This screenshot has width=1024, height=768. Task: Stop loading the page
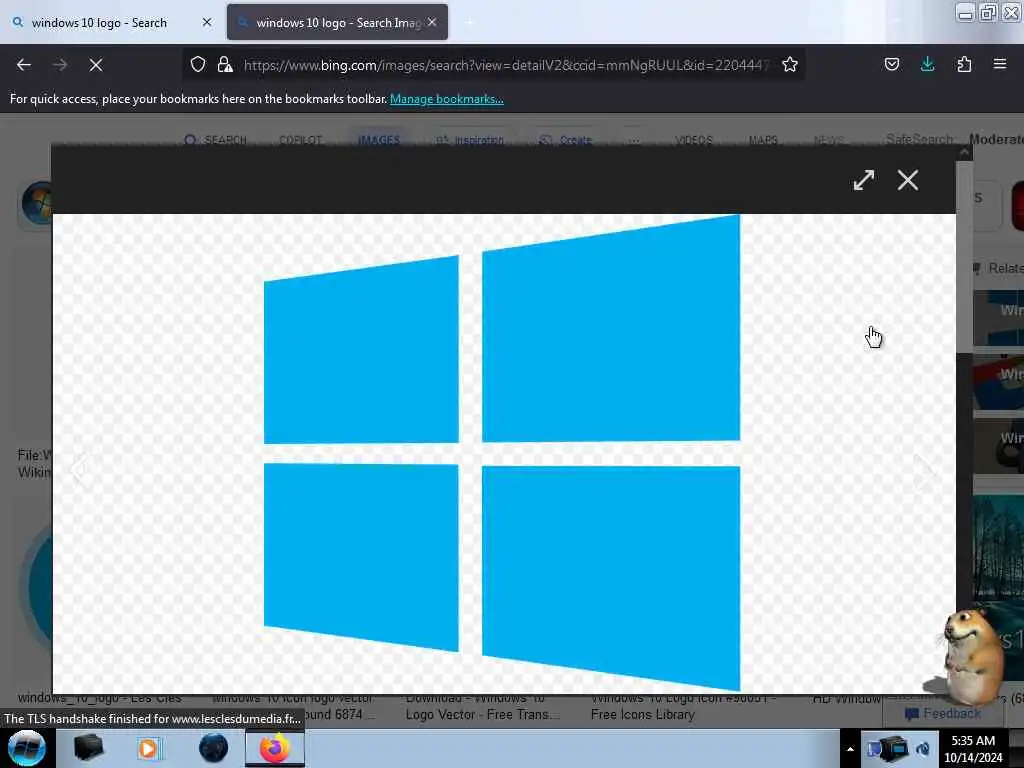coord(96,65)
